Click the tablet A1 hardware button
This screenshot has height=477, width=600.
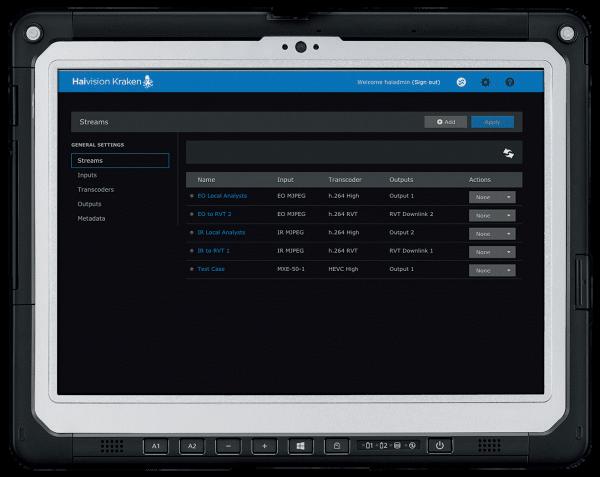pyautogui.click(x=155, y=446)
